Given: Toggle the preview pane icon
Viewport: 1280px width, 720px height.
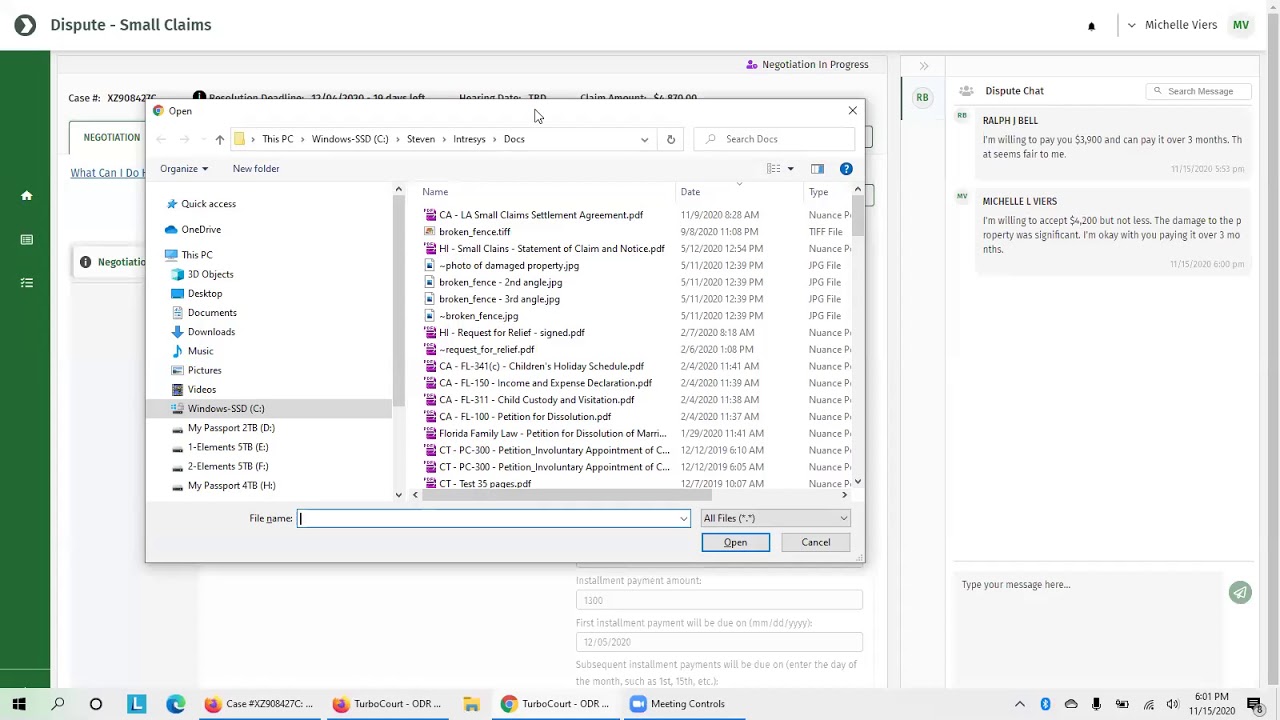Looking at the screenshot, I should tap(817, 169).
